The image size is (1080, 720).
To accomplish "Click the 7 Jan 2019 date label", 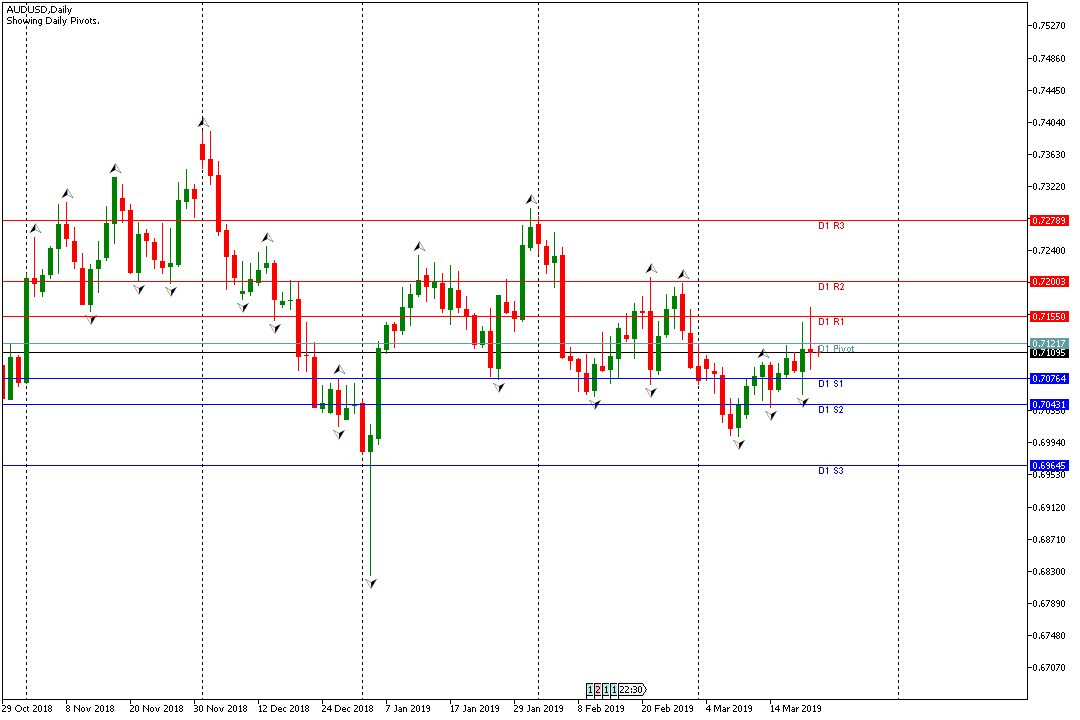I will pos(408,708).
